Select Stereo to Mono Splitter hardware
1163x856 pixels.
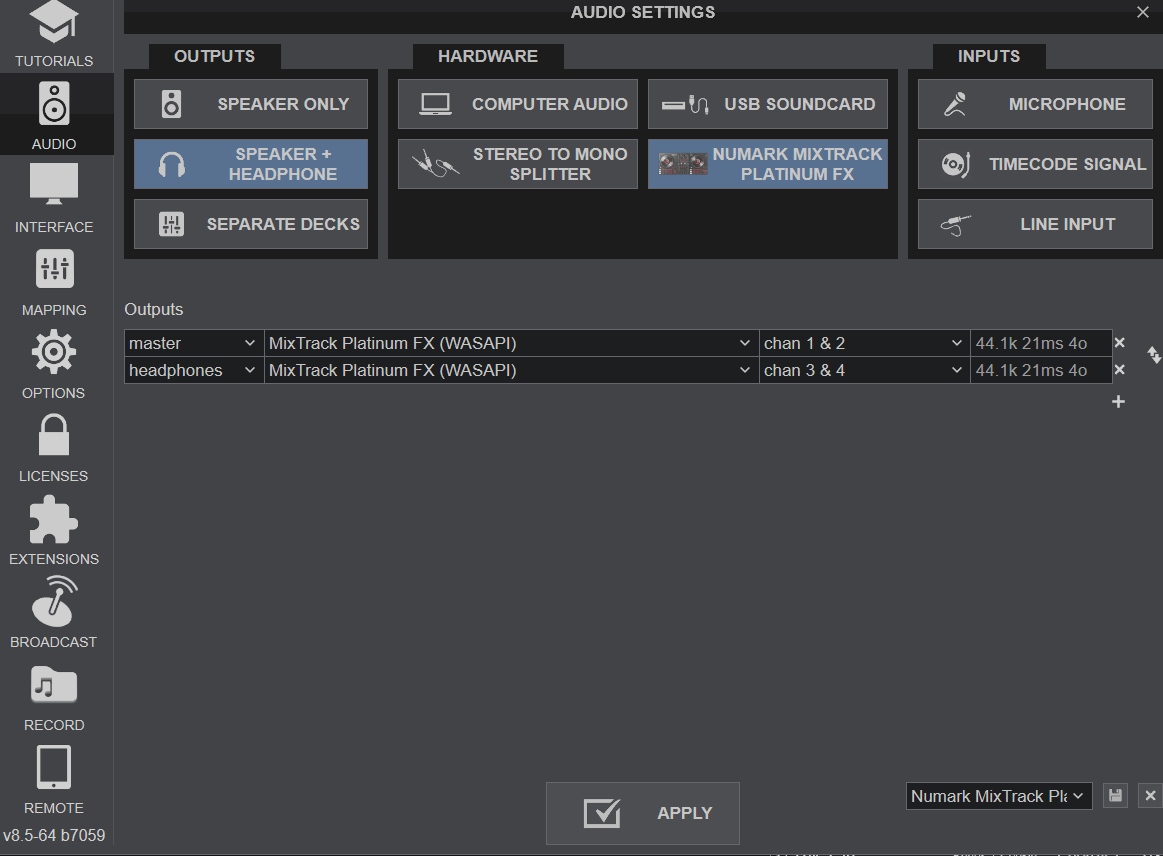click(518, 164)
